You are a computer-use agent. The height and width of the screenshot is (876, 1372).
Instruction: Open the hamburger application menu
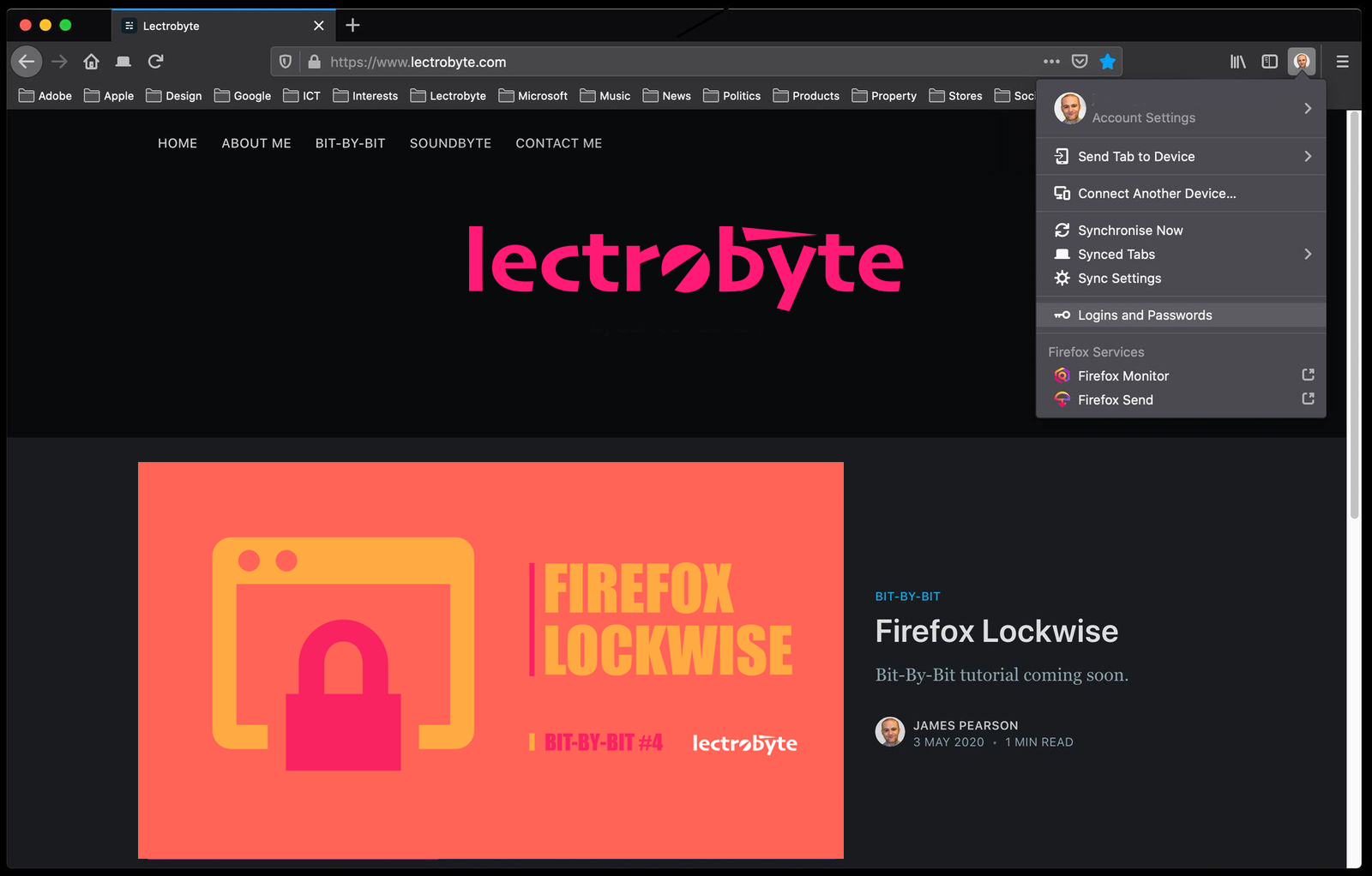[x=1343, y=62]
